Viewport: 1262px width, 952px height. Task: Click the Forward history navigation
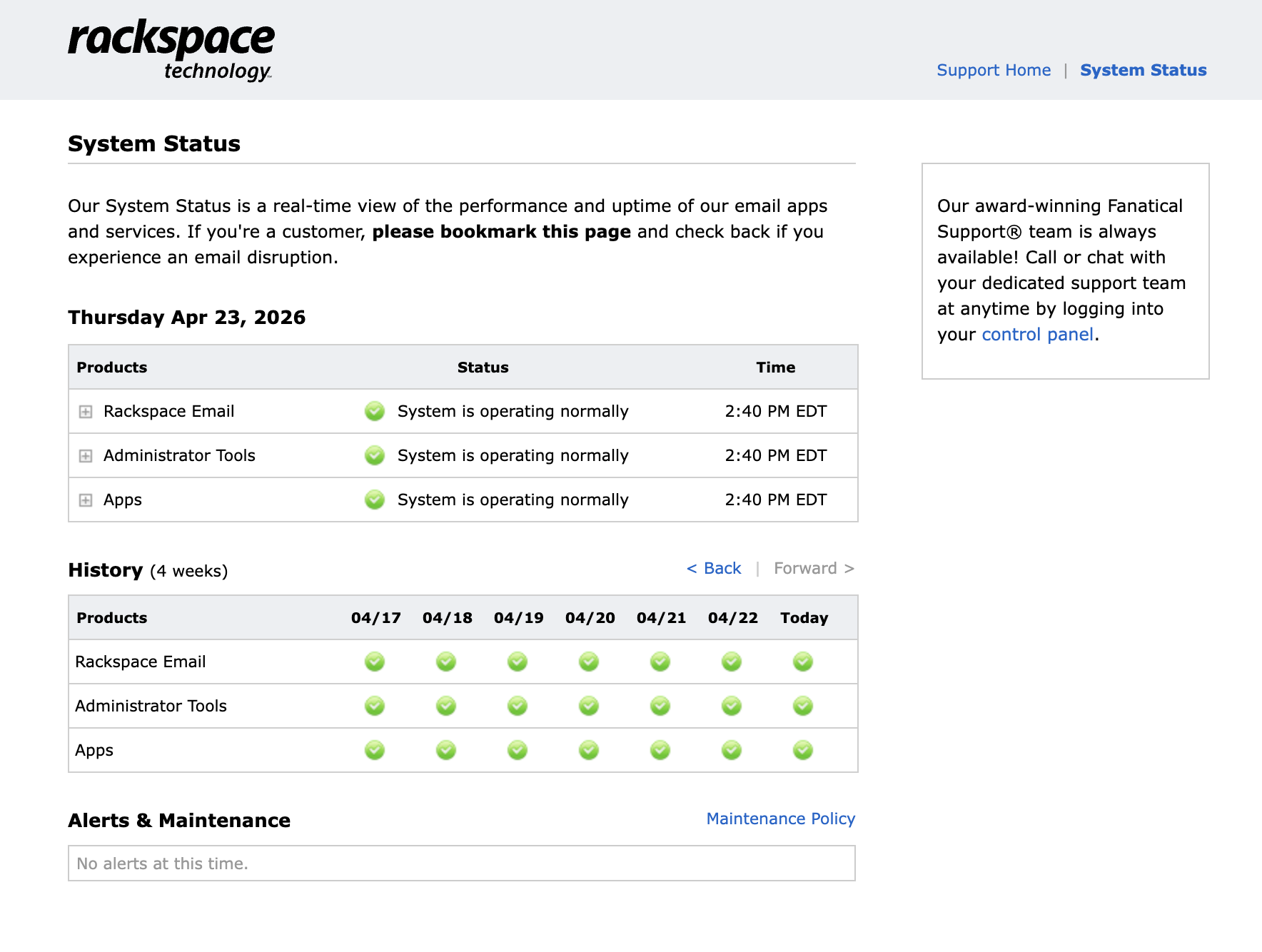coord(814,568)
